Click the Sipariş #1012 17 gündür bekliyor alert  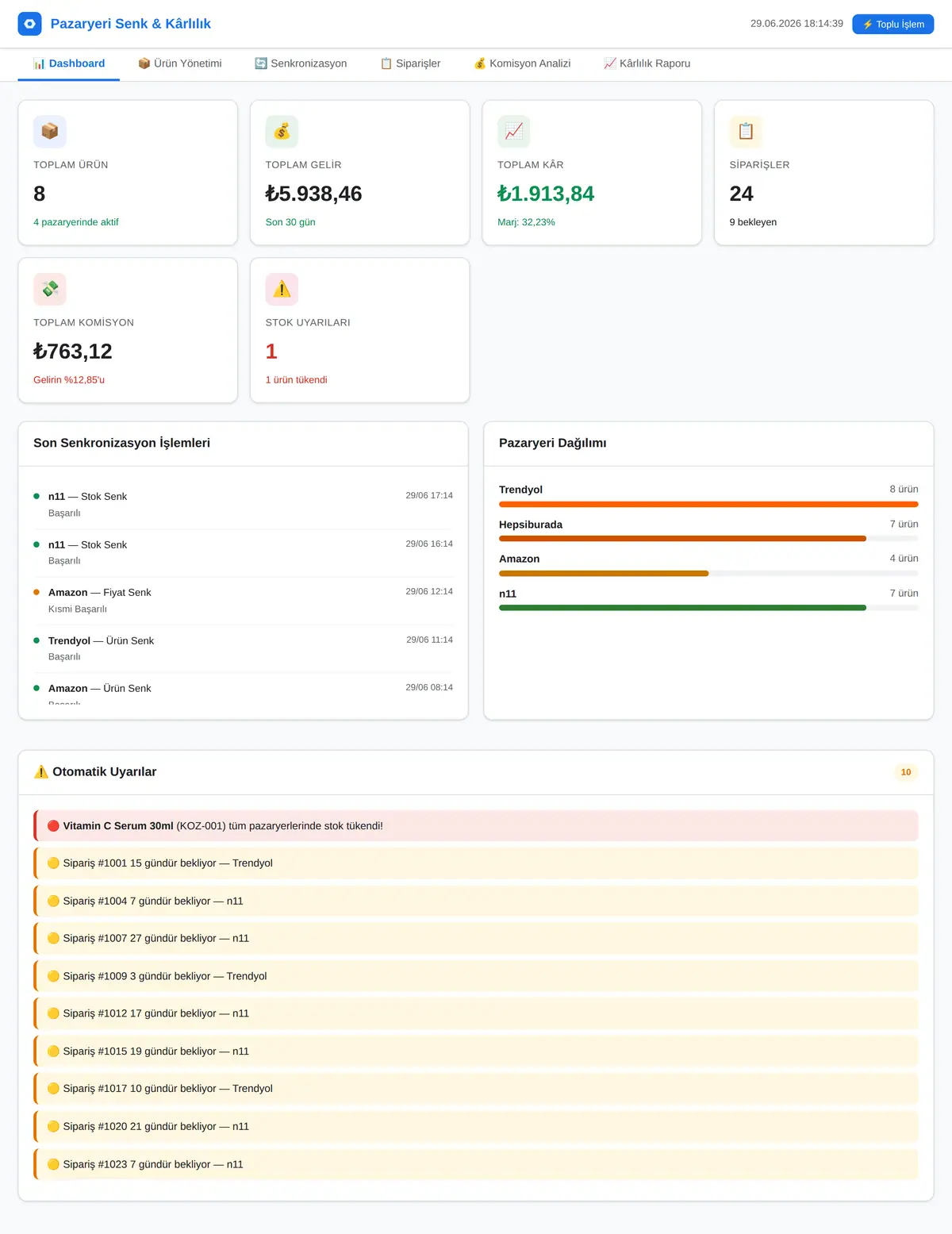[x=476, y=1013]
